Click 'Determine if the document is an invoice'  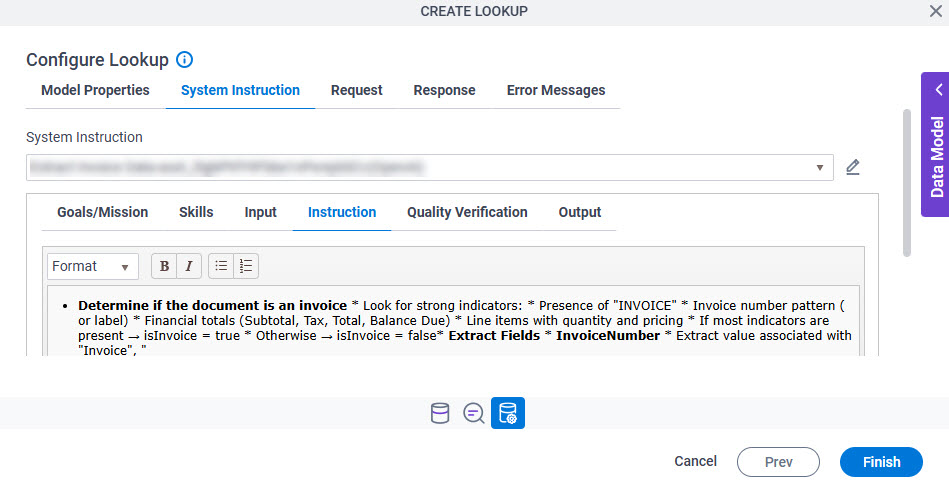[x=212, y=306]
